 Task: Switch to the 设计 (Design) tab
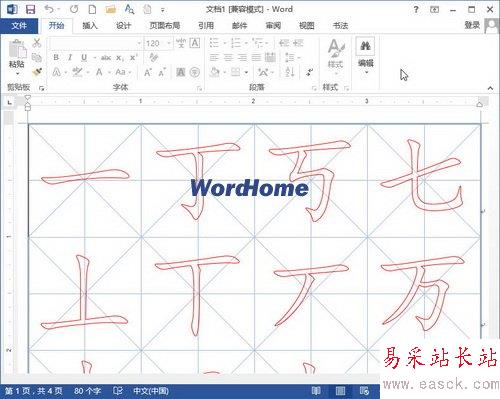coord(123,26)
